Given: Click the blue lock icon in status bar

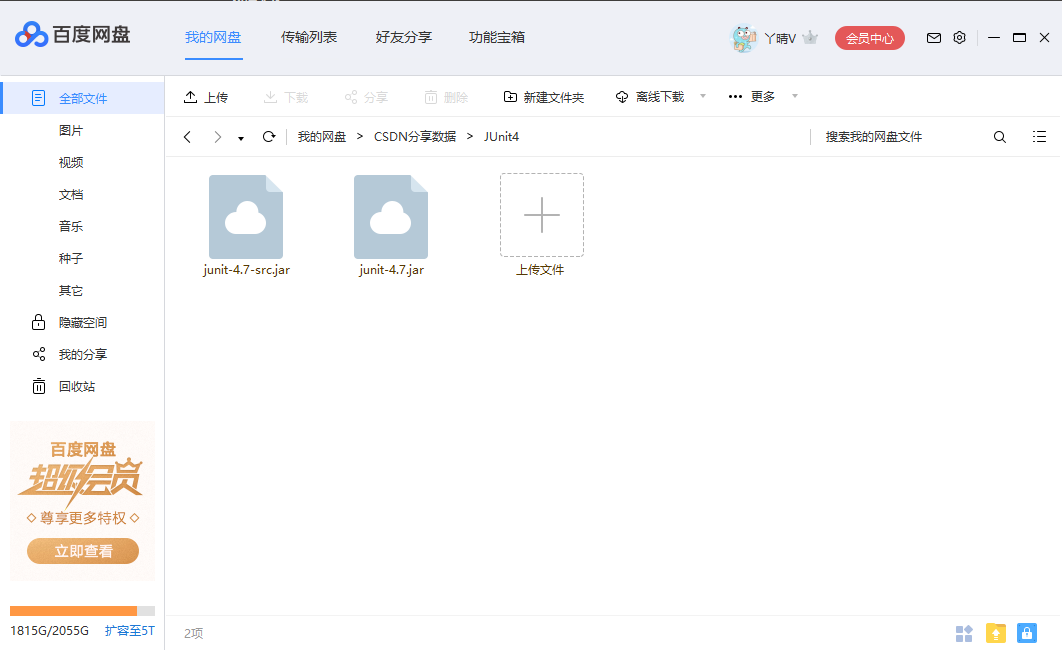Looking at the screenshot, I should 1027,633.
